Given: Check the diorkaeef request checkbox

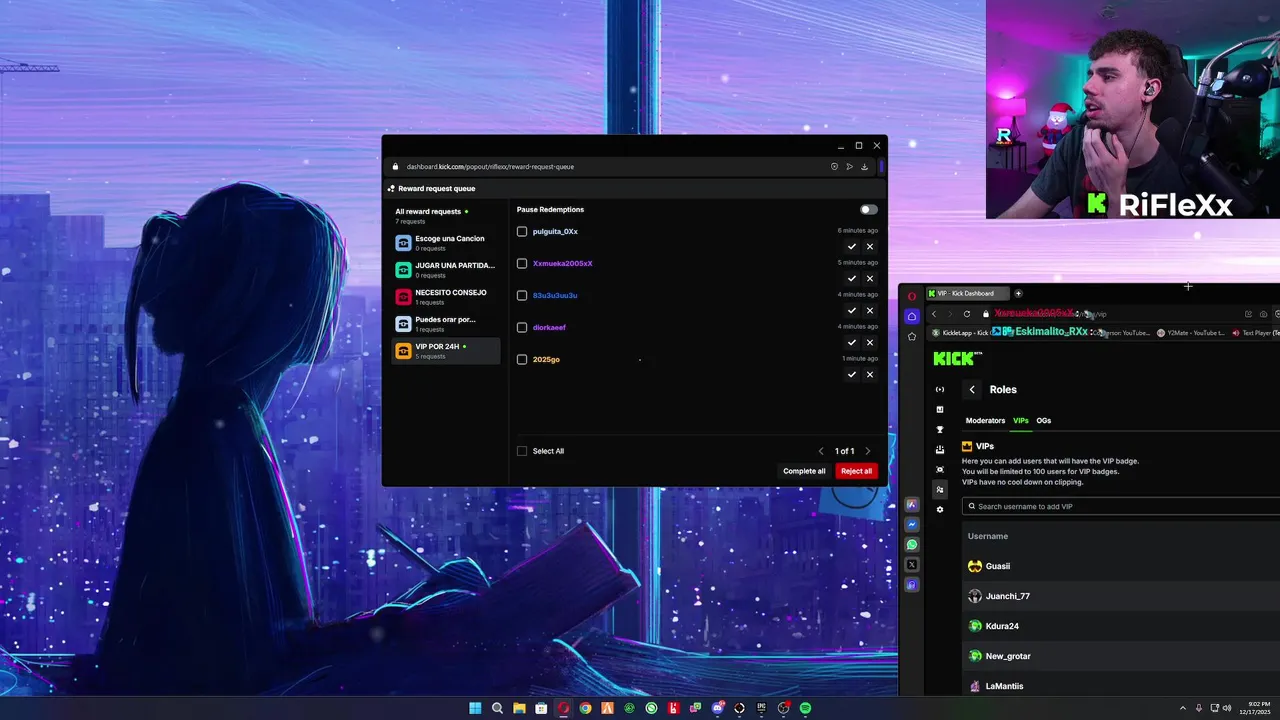Looking at the screenshot, I should (522, 328).
